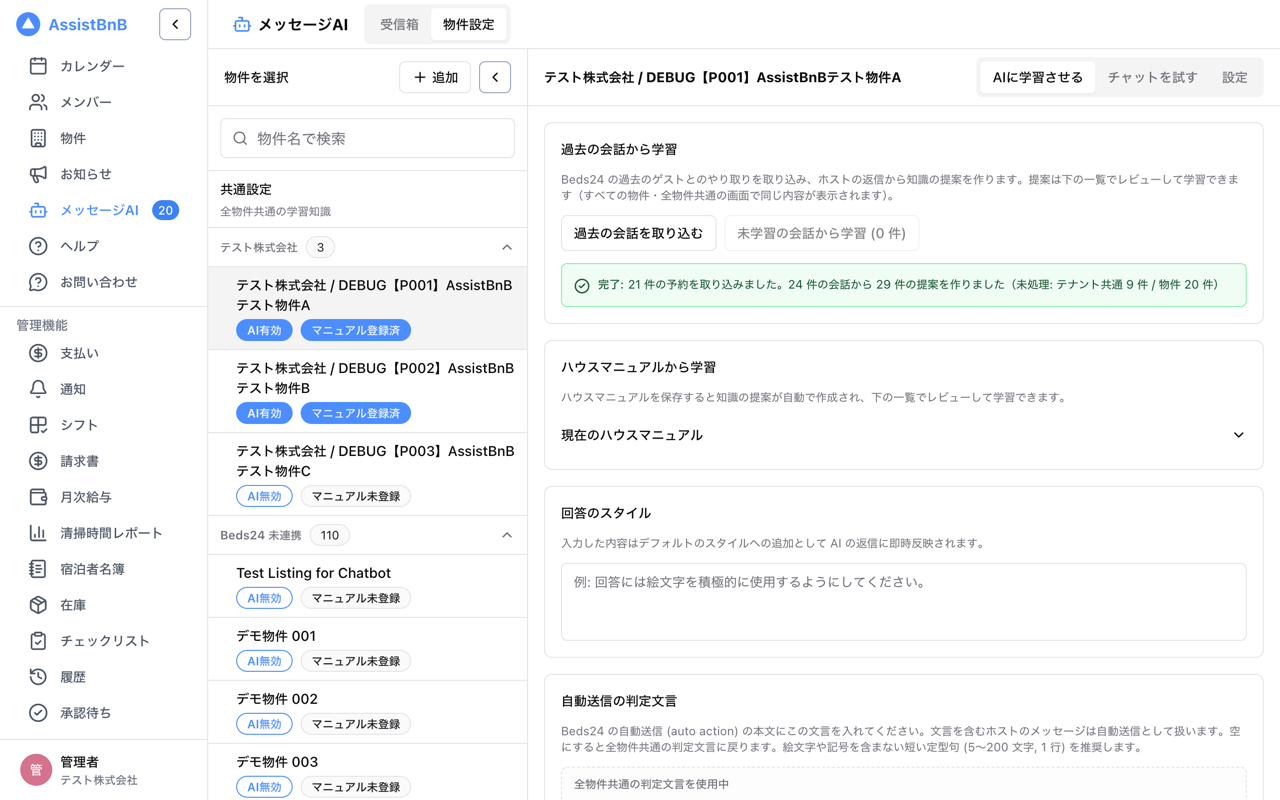The width and height of the screenshot is (1280, 800).
Task: Open the 清掃時間レポート bar chart icon
Action: click(38, 533)
